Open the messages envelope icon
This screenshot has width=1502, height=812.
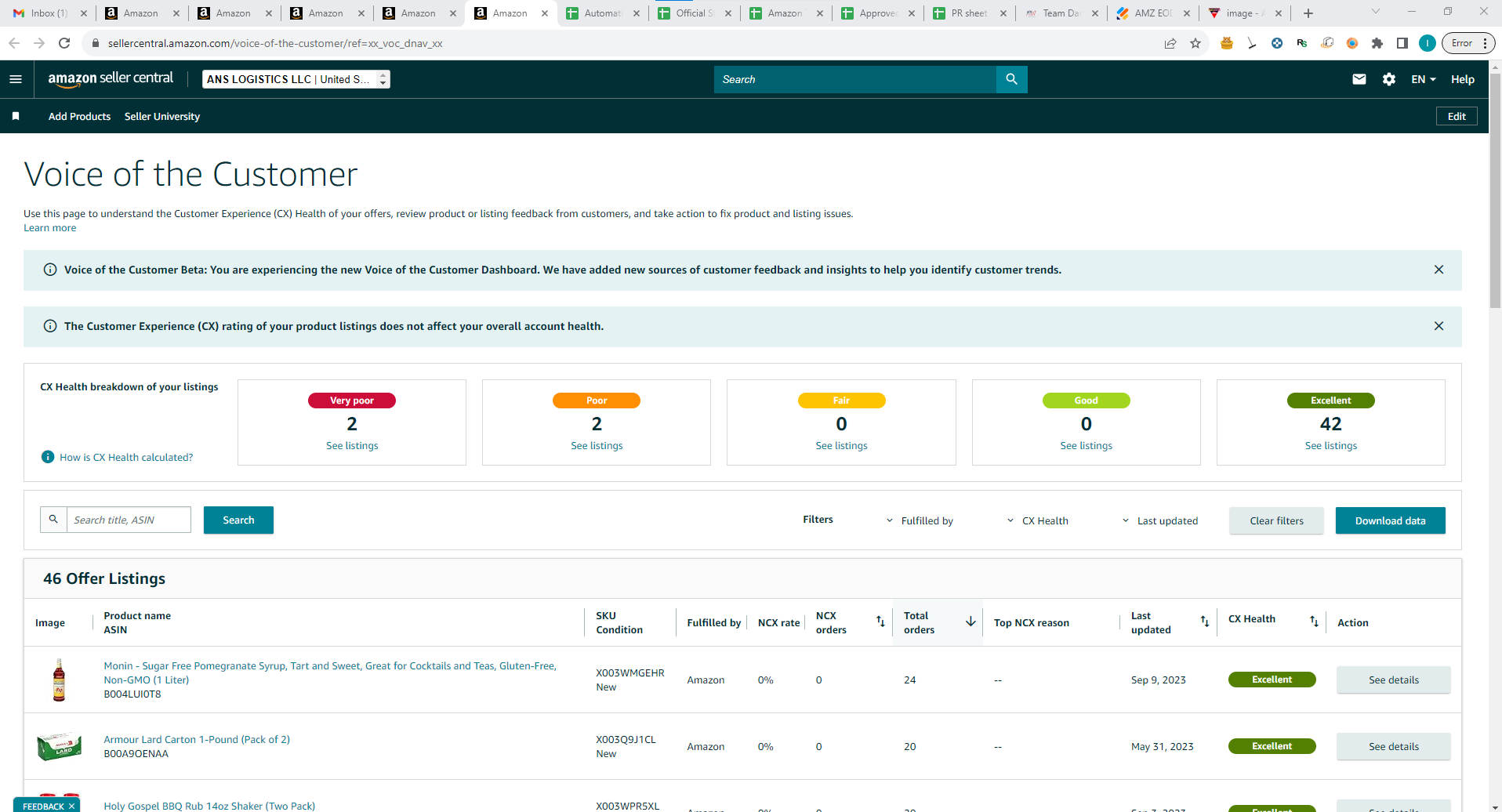(x=1359, y=79)
